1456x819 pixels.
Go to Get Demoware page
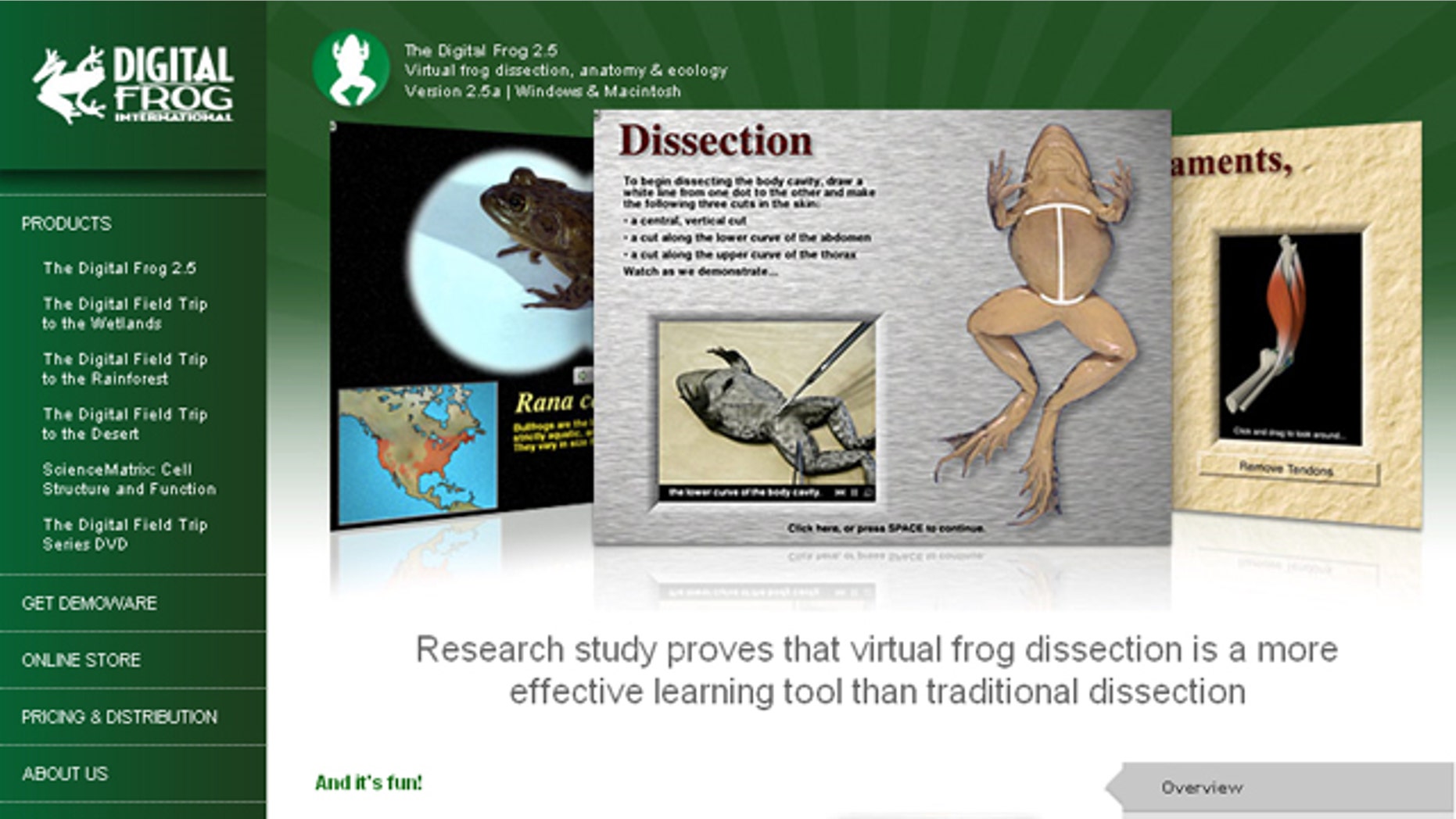tap(89, 603)
